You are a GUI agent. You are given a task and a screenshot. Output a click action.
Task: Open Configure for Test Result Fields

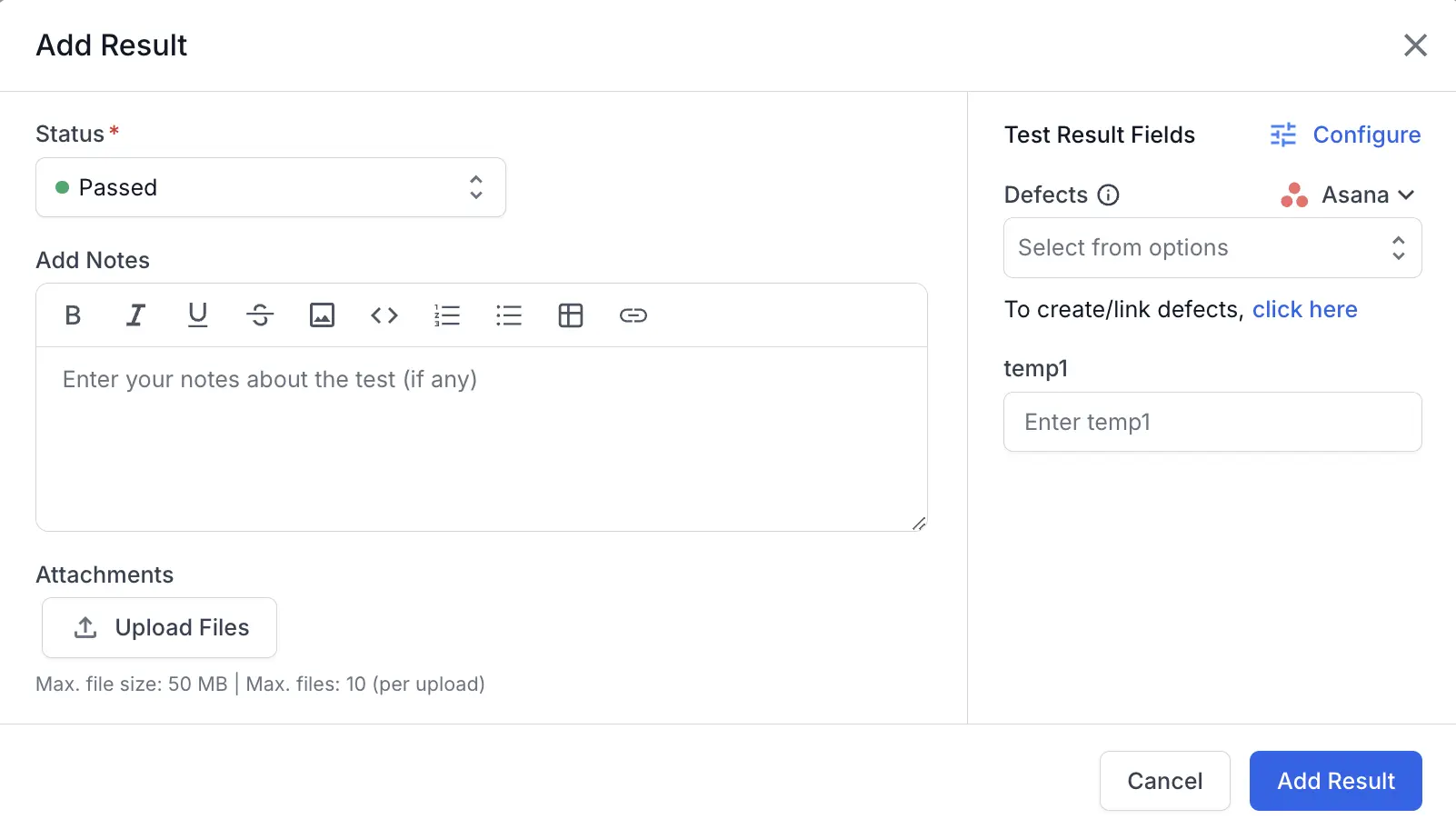[1346, 135]
